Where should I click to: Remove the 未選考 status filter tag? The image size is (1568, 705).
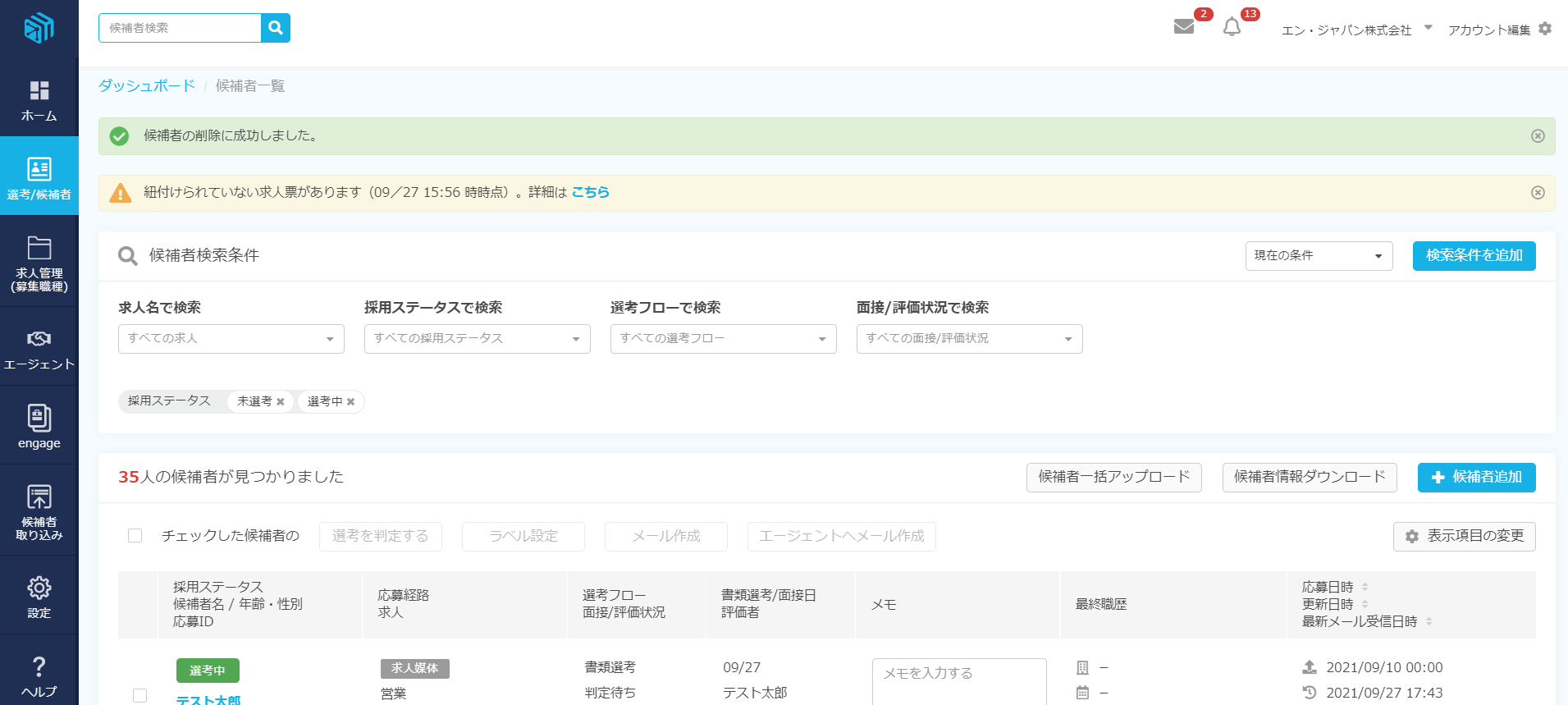281,402
